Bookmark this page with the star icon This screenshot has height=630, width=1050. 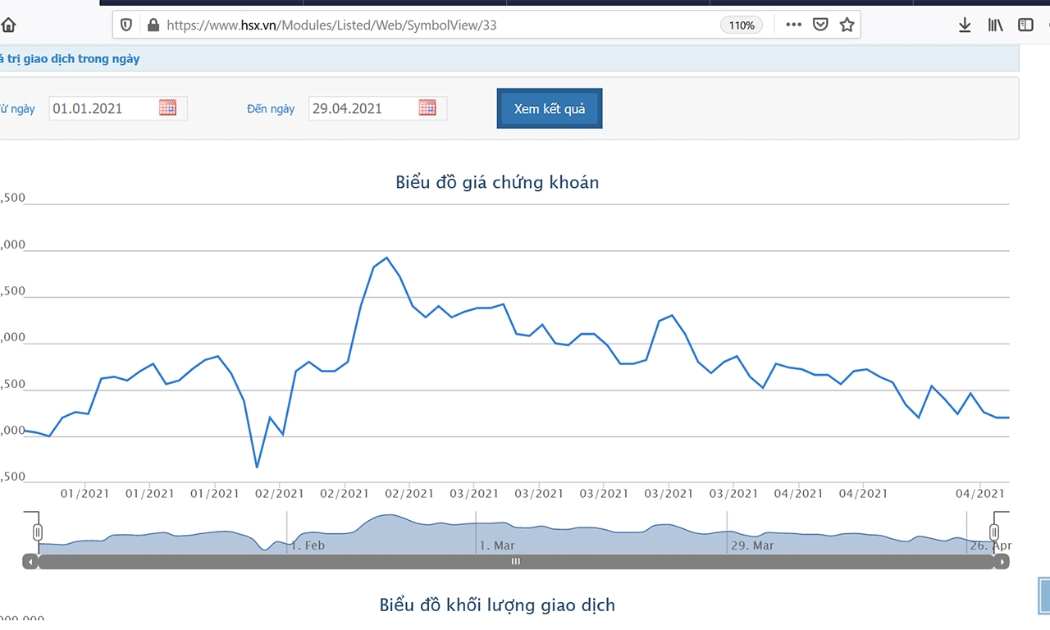point(847,25)
